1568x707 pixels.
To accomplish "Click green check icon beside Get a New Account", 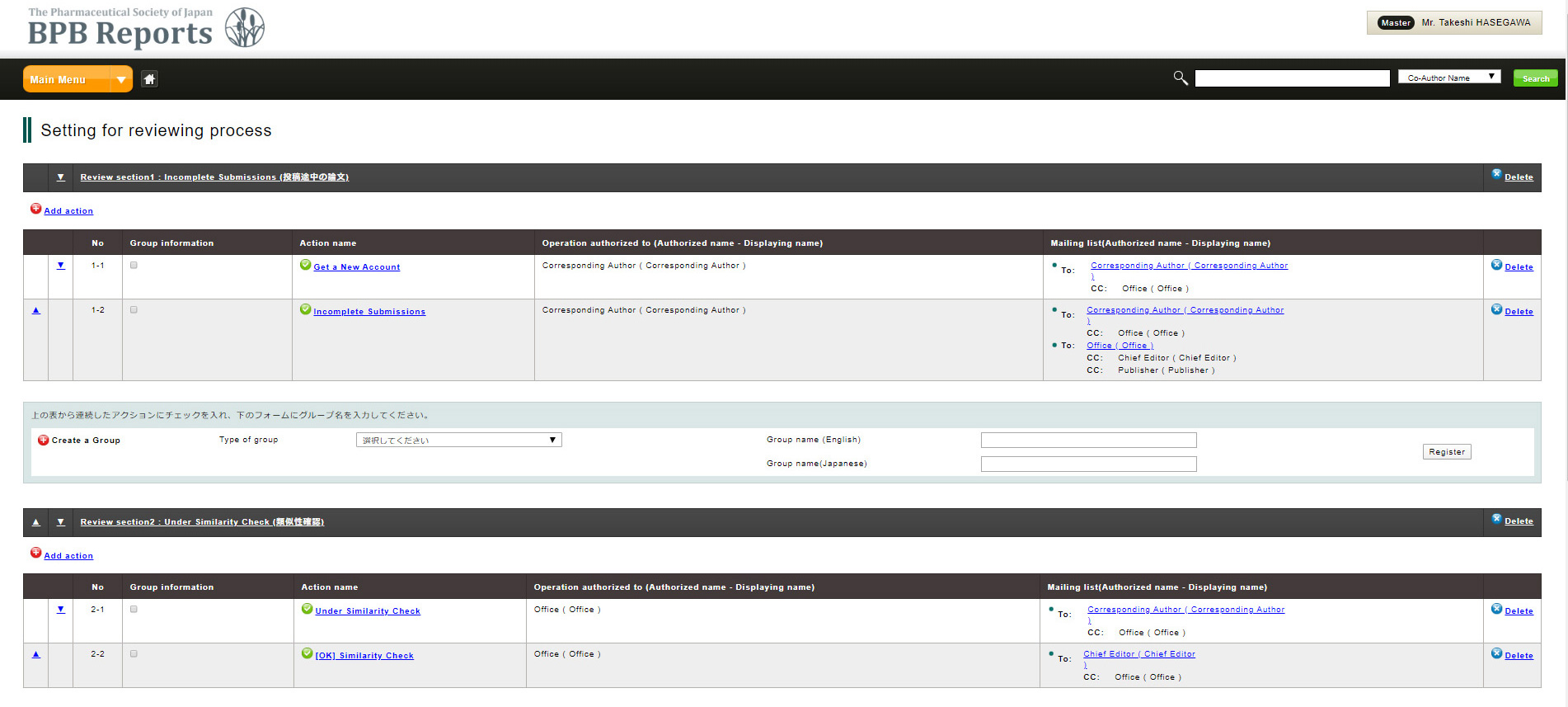I will coord(305,265).
